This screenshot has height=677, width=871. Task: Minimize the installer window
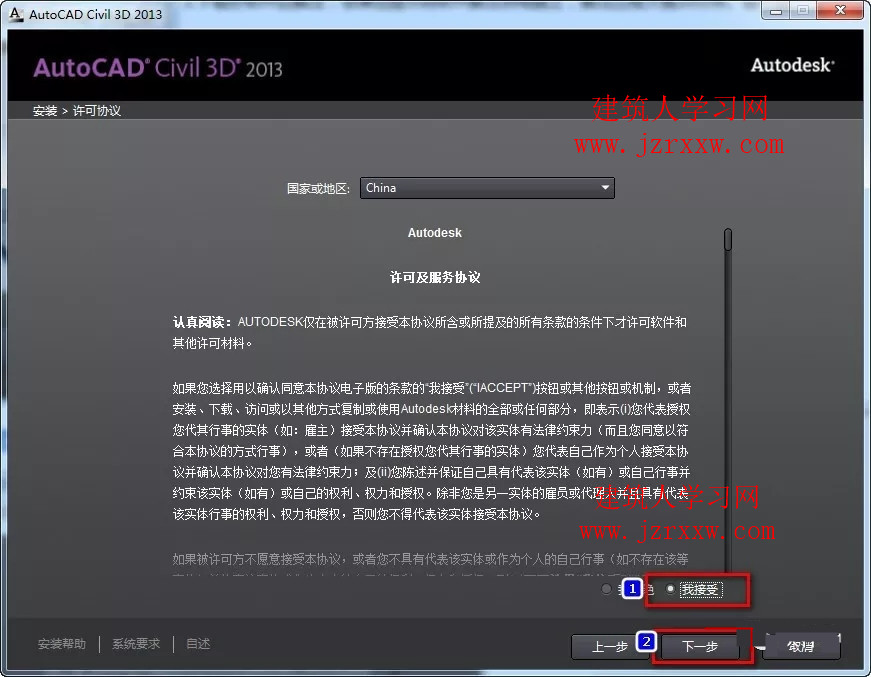(x=776, y=10)
